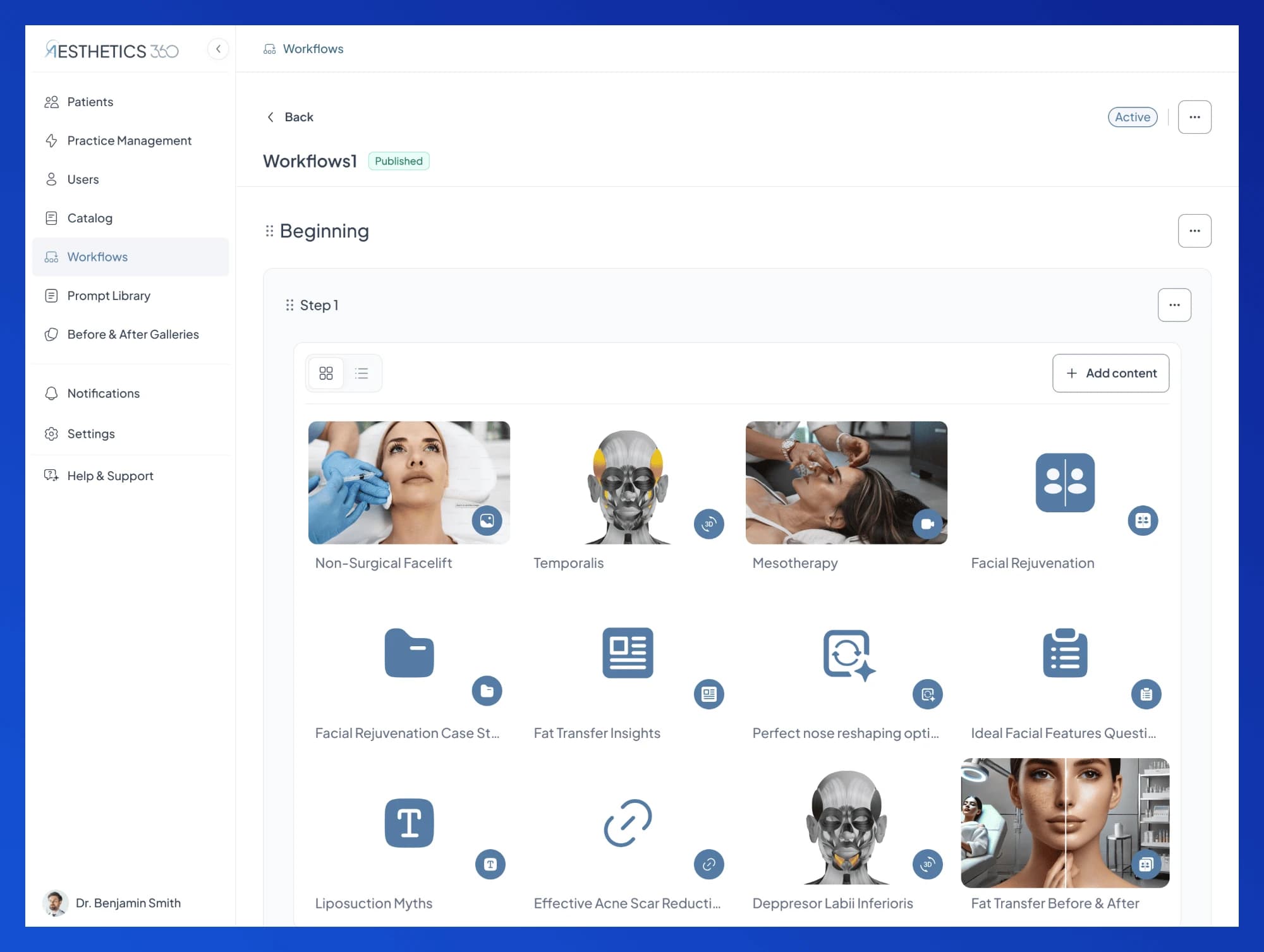
Task: Click article badge on Fat Transfer Insights
Action: 709,694
